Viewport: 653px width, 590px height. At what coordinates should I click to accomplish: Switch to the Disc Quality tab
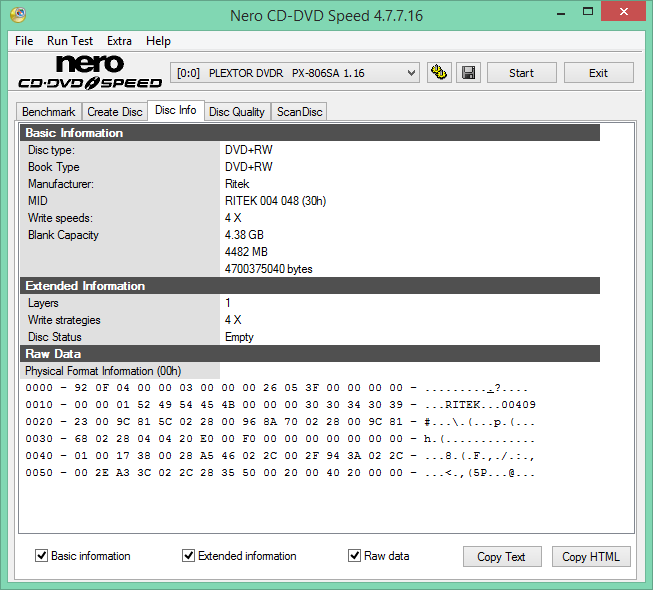click(237, 112)
